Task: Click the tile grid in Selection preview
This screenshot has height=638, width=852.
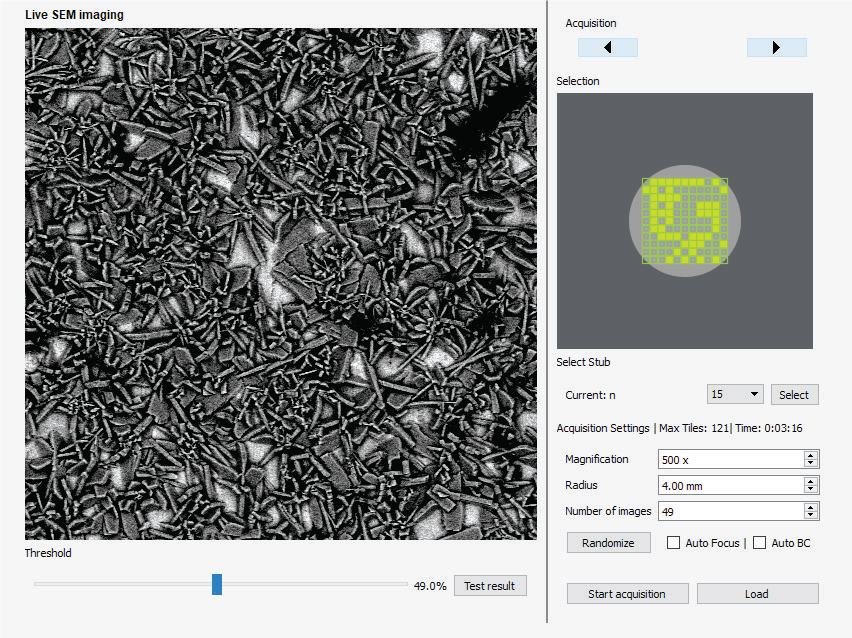Action: point(685,221)
